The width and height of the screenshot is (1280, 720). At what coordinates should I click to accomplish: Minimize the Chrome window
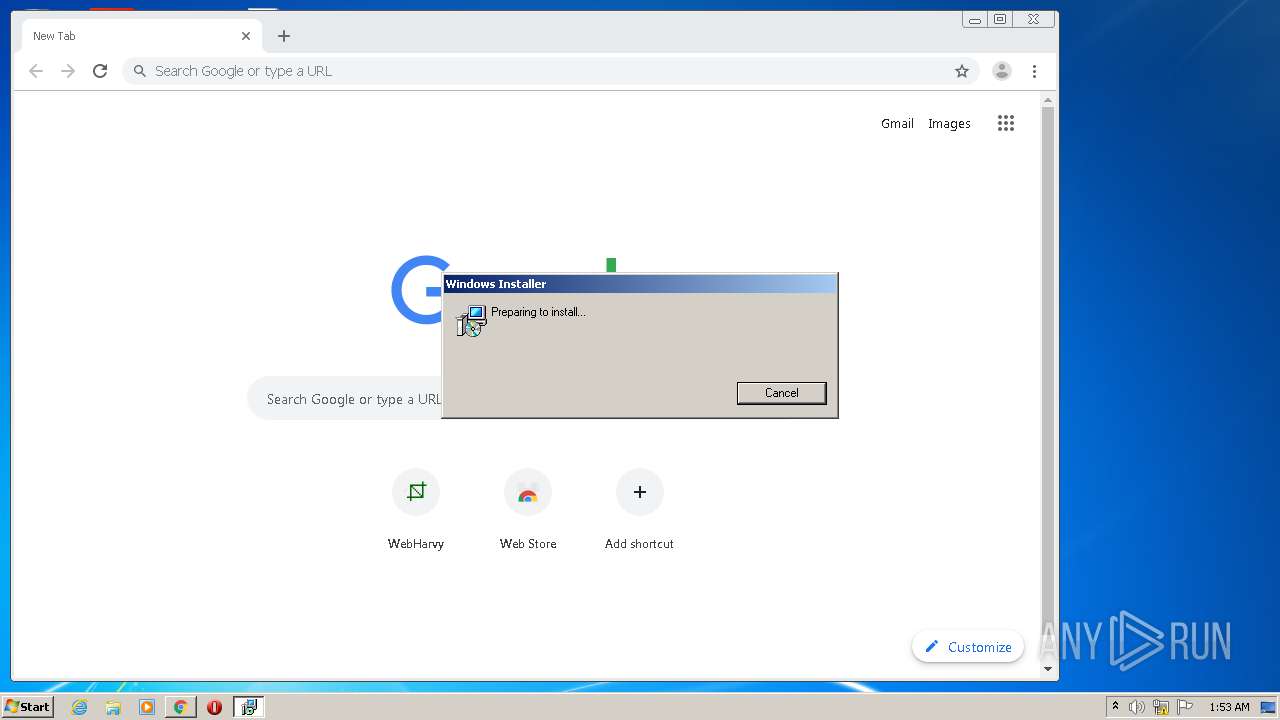pyautogui.click(x=975, y=19)
